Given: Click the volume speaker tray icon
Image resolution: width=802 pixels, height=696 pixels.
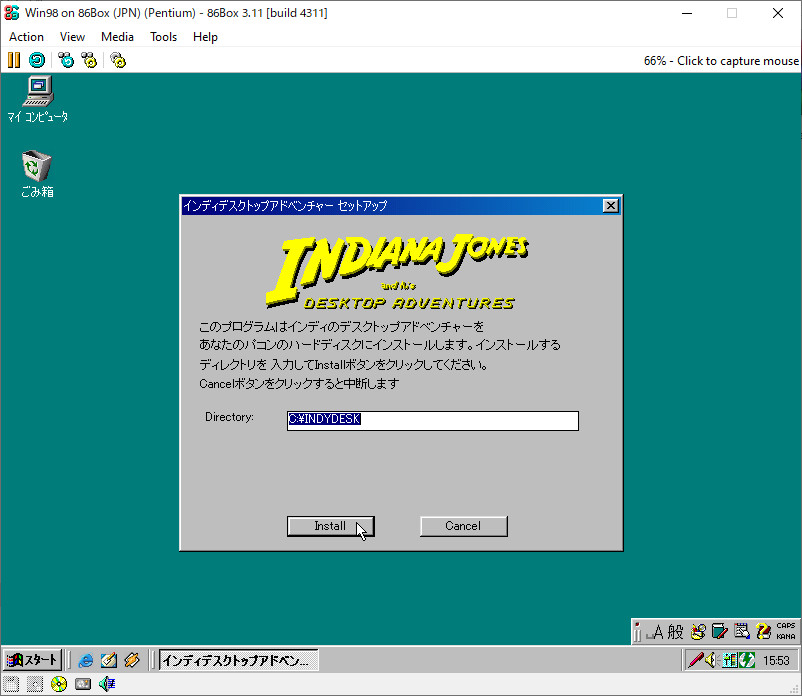Looking at the screenshot, I should point(711,660).
